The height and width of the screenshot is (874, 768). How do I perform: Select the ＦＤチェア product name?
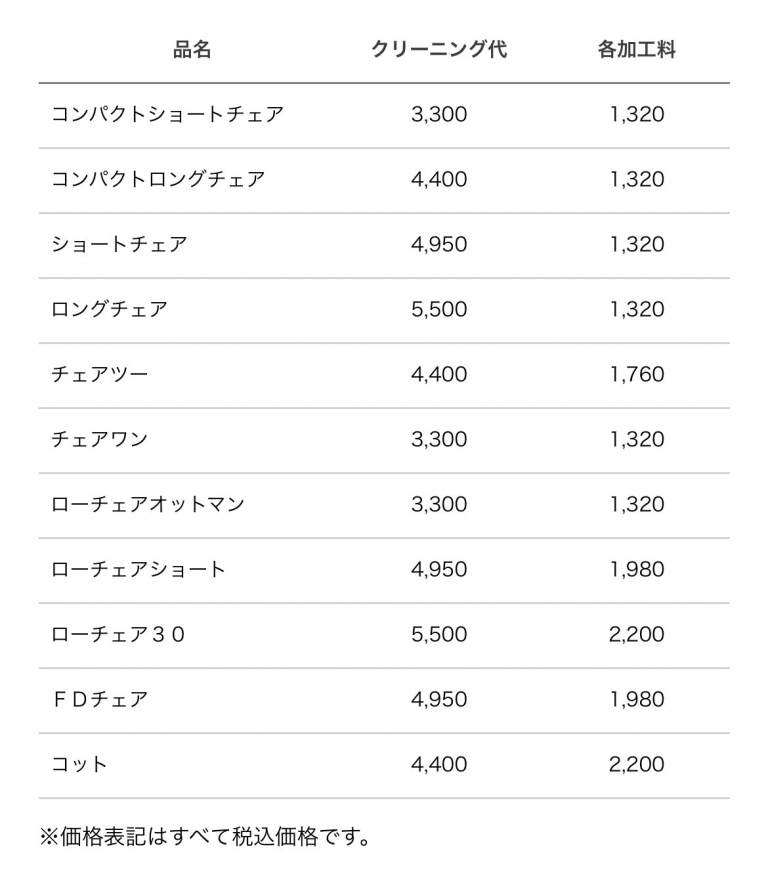click(99, 699)
